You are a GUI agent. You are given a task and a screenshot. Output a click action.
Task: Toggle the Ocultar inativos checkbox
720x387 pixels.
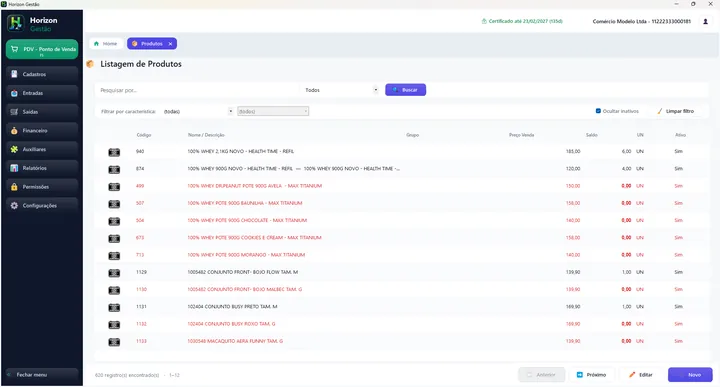(598, 111)
